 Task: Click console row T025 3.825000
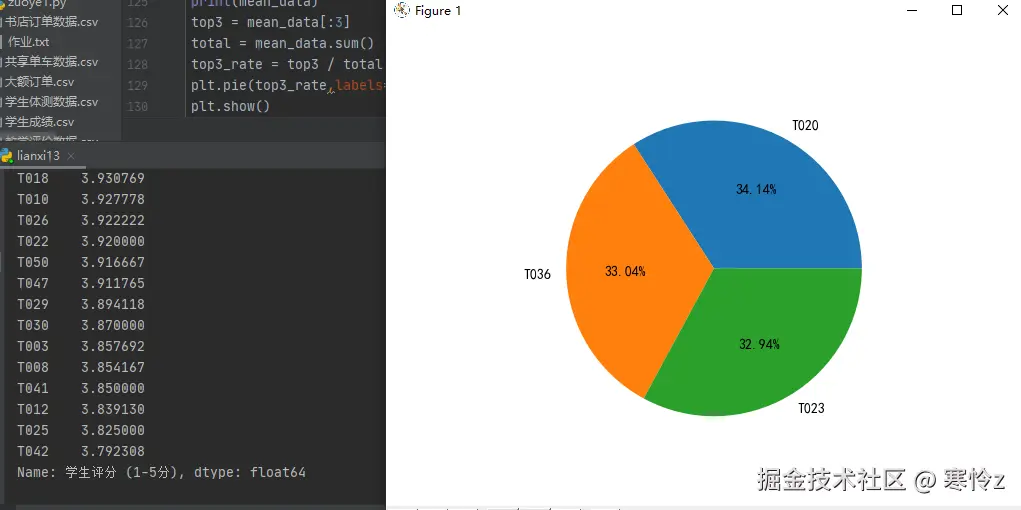coord(81,430)
